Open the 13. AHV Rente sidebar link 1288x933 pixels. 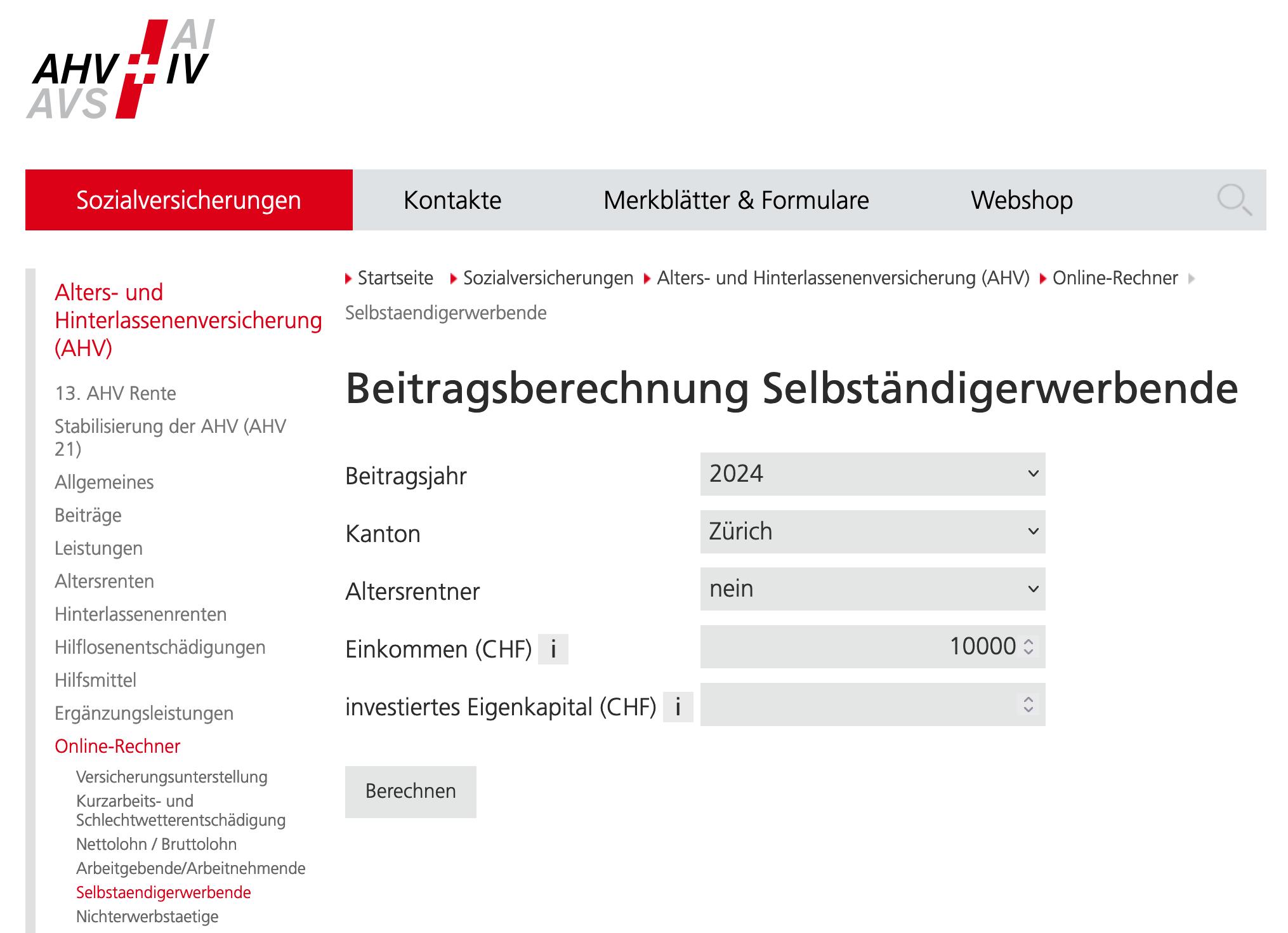115,394
